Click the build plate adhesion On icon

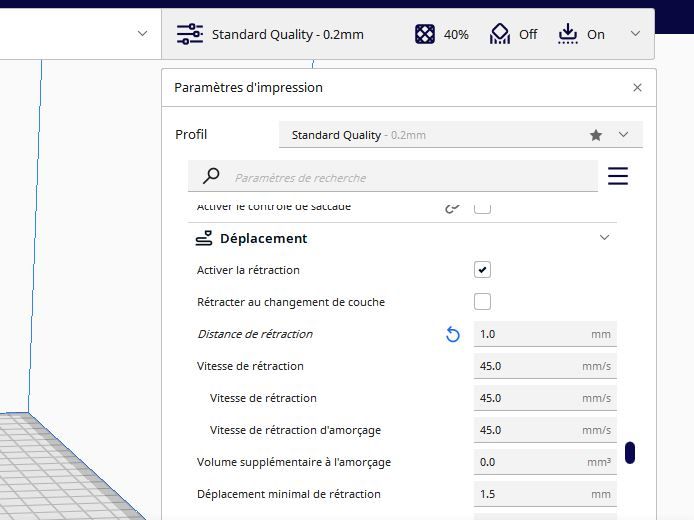pos(568,34)
